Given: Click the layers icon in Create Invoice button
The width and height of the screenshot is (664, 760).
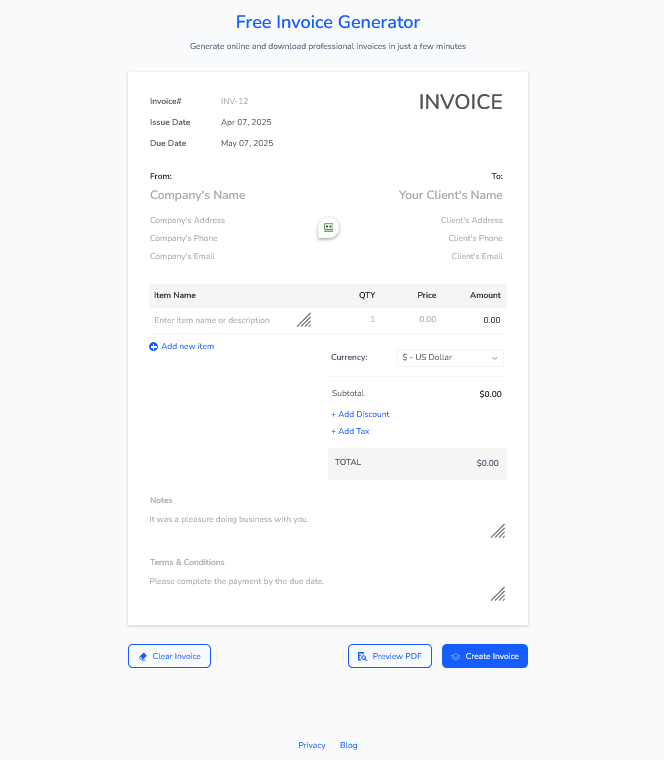Looking at the screenshot, I should coord(456,656).
